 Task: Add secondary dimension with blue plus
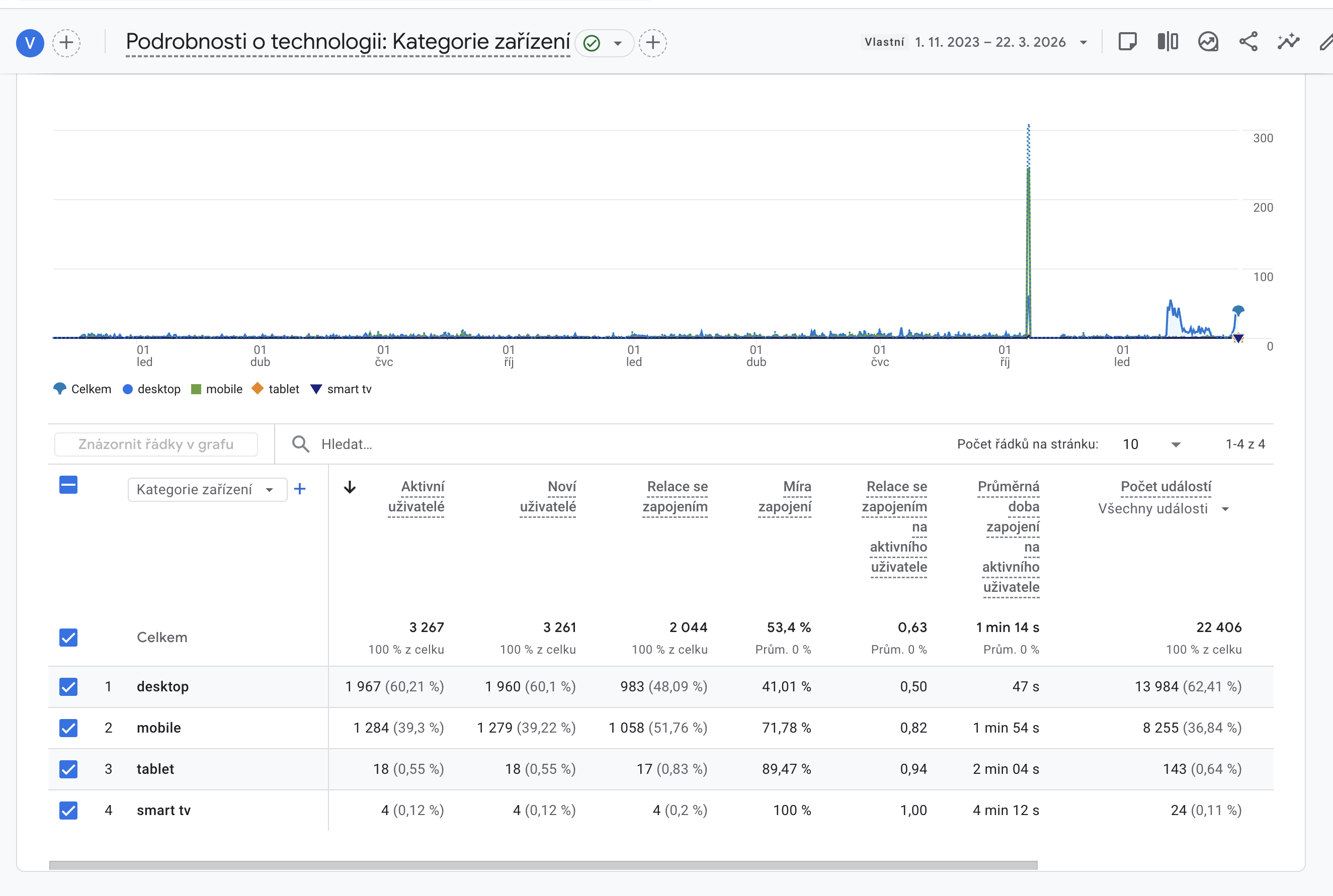point(299,489)
